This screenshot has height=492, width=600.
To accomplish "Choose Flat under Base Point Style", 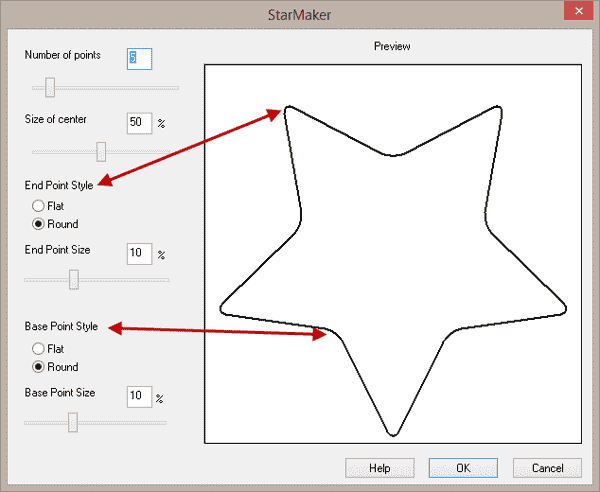I will click(x=38, y=349).
